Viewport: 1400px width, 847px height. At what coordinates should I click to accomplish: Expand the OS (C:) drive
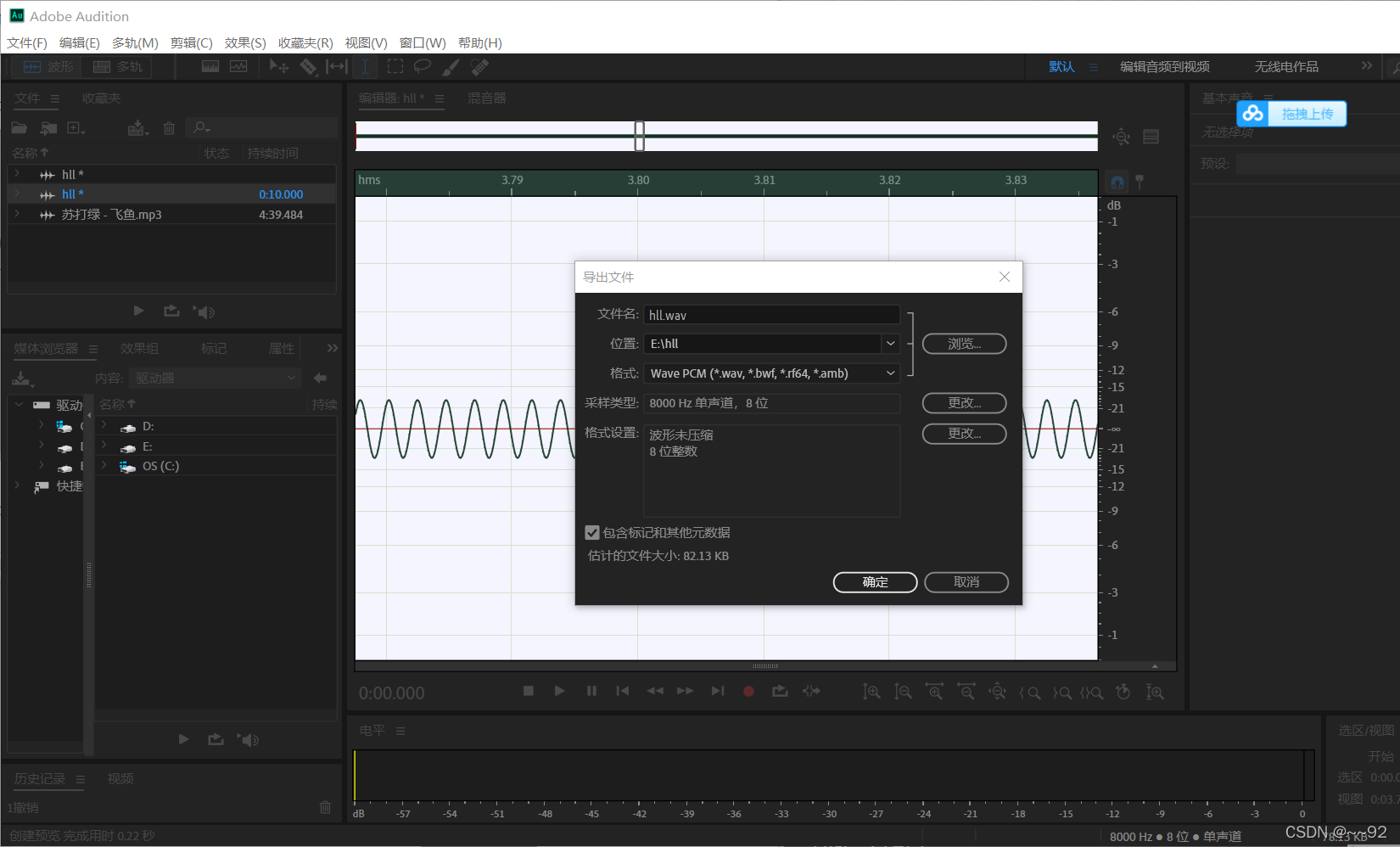click(104, 465)
